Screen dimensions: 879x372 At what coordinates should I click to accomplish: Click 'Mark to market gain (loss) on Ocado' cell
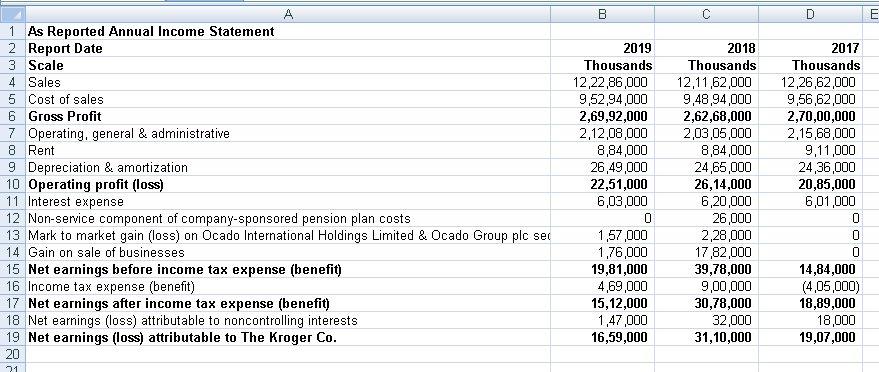tap(288, 235)
